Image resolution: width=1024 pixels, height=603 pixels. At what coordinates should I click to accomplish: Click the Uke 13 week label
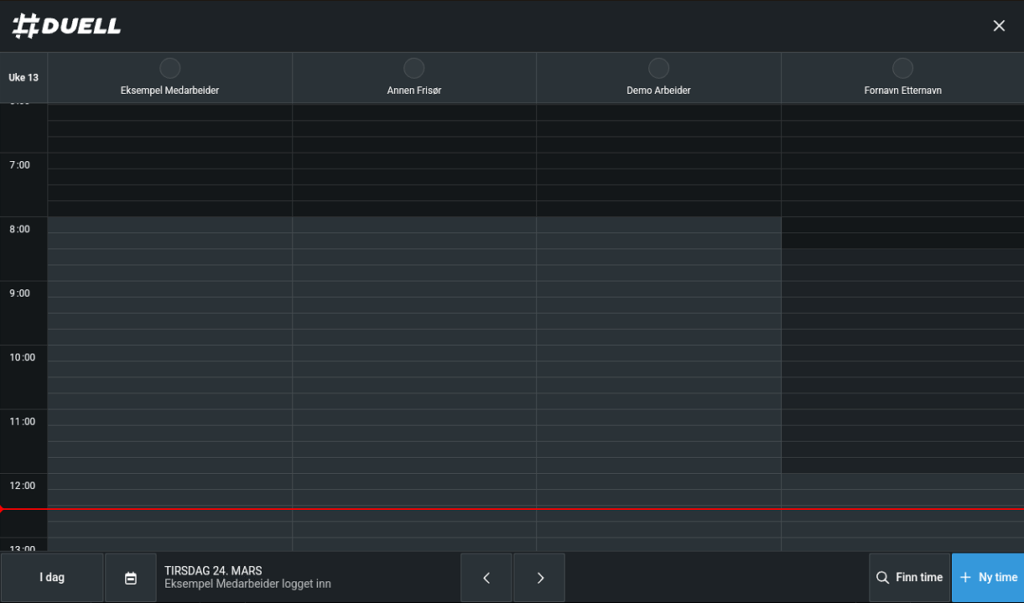[24, 78]
